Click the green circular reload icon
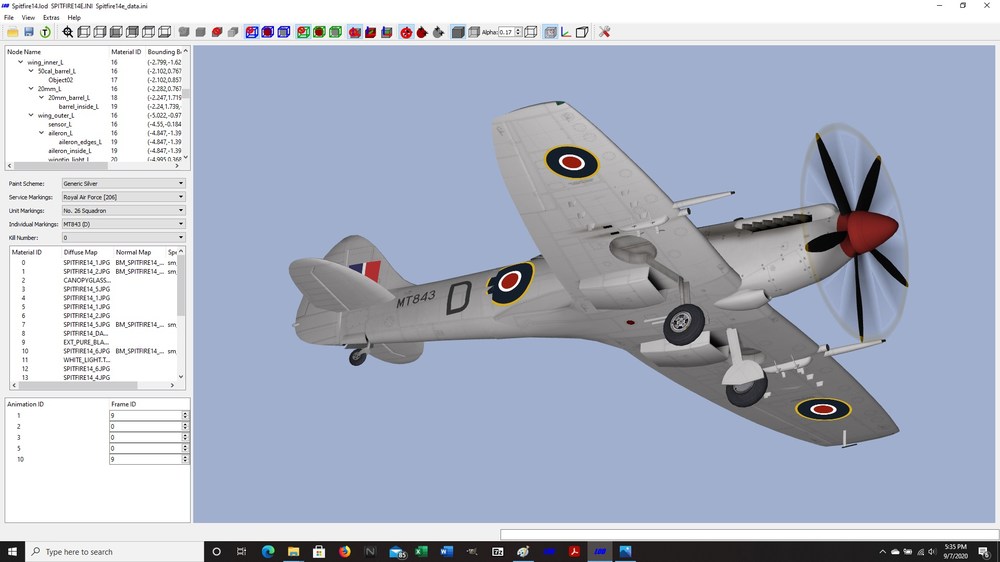The image size is (1000, 562). click(45, 32)
